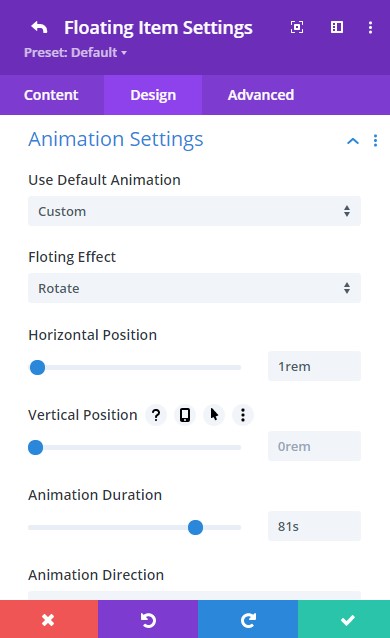Click the back arrow in header
Viewport: 390px width, 638px height.
point(39,28)
